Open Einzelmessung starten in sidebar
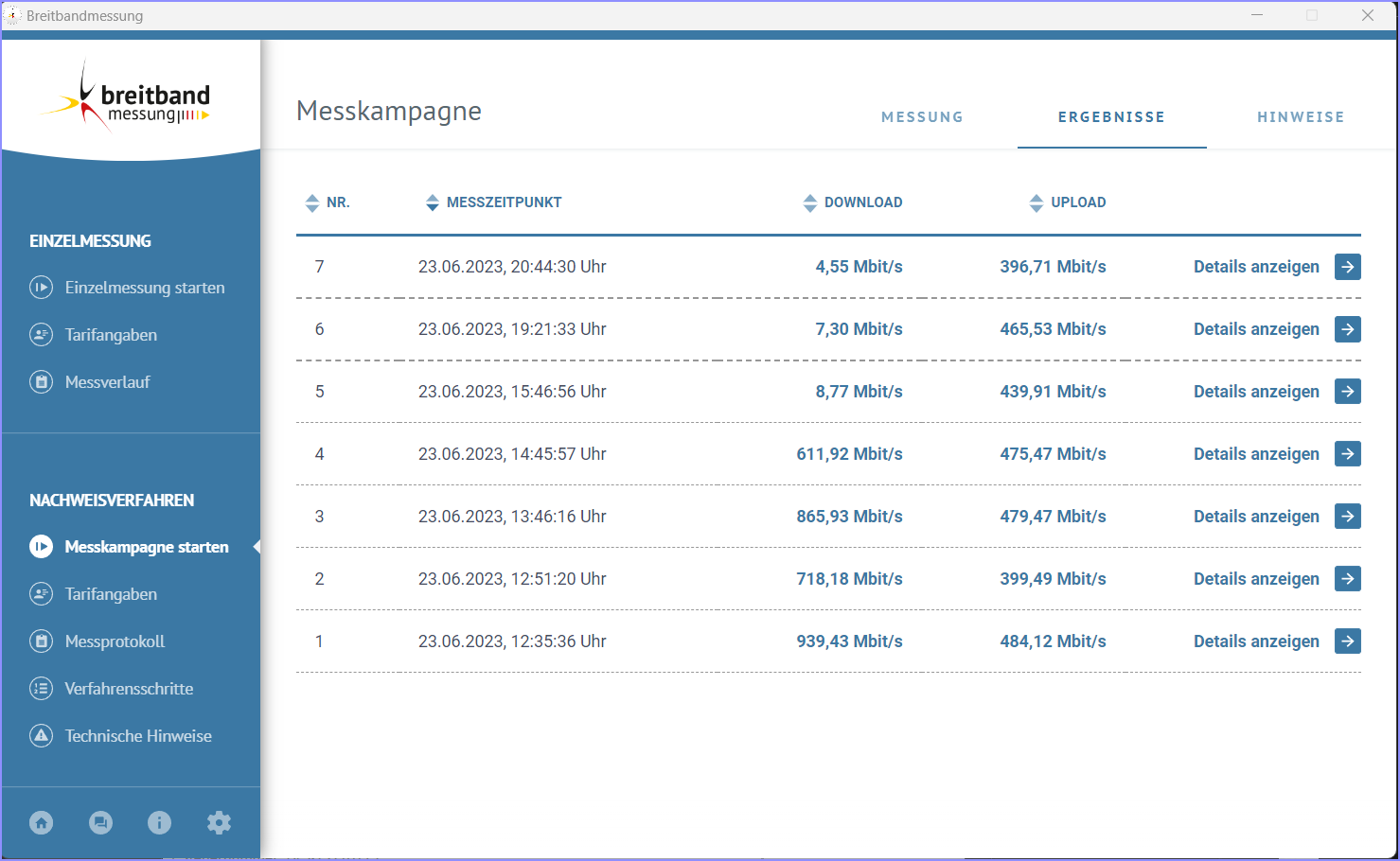This screenshot has height=861, width=1400. click(145, 288)
